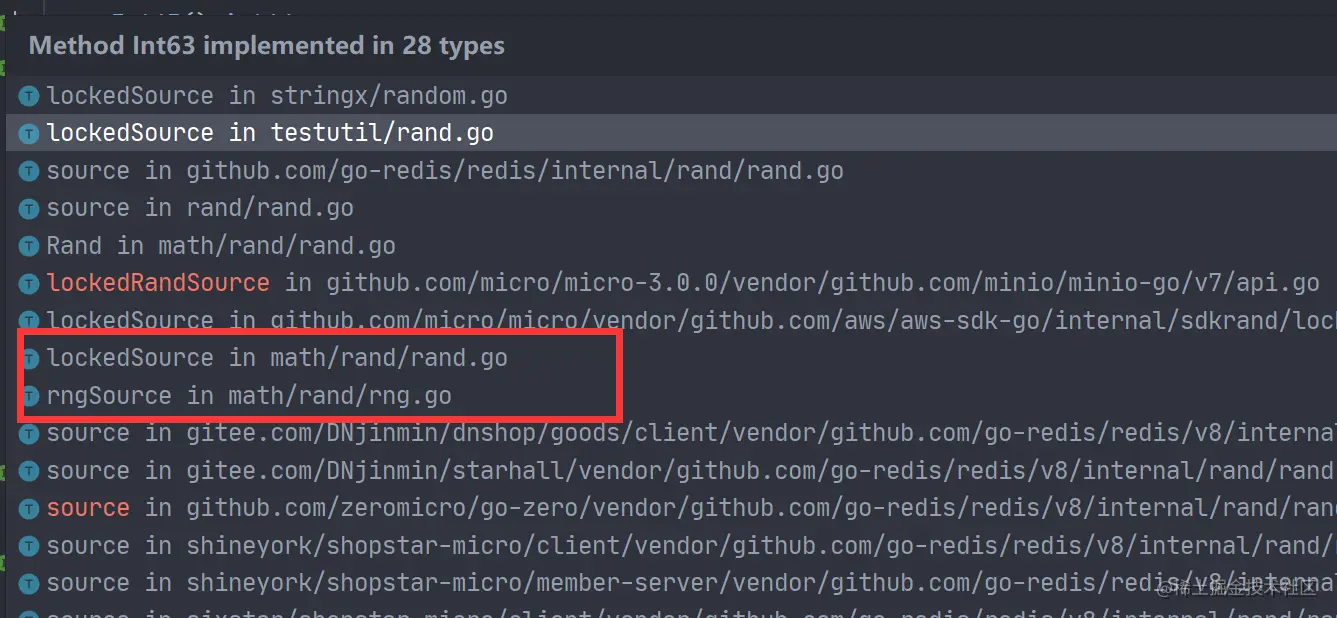Click the type icon next to the go-zero source entry

pos(28,507)
